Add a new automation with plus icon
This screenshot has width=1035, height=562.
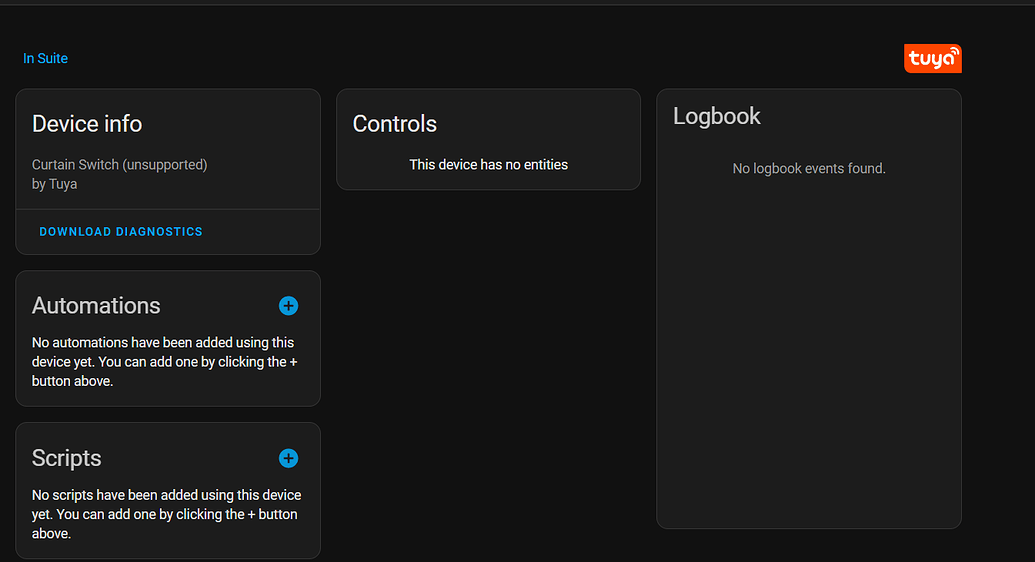coord(288,306)
